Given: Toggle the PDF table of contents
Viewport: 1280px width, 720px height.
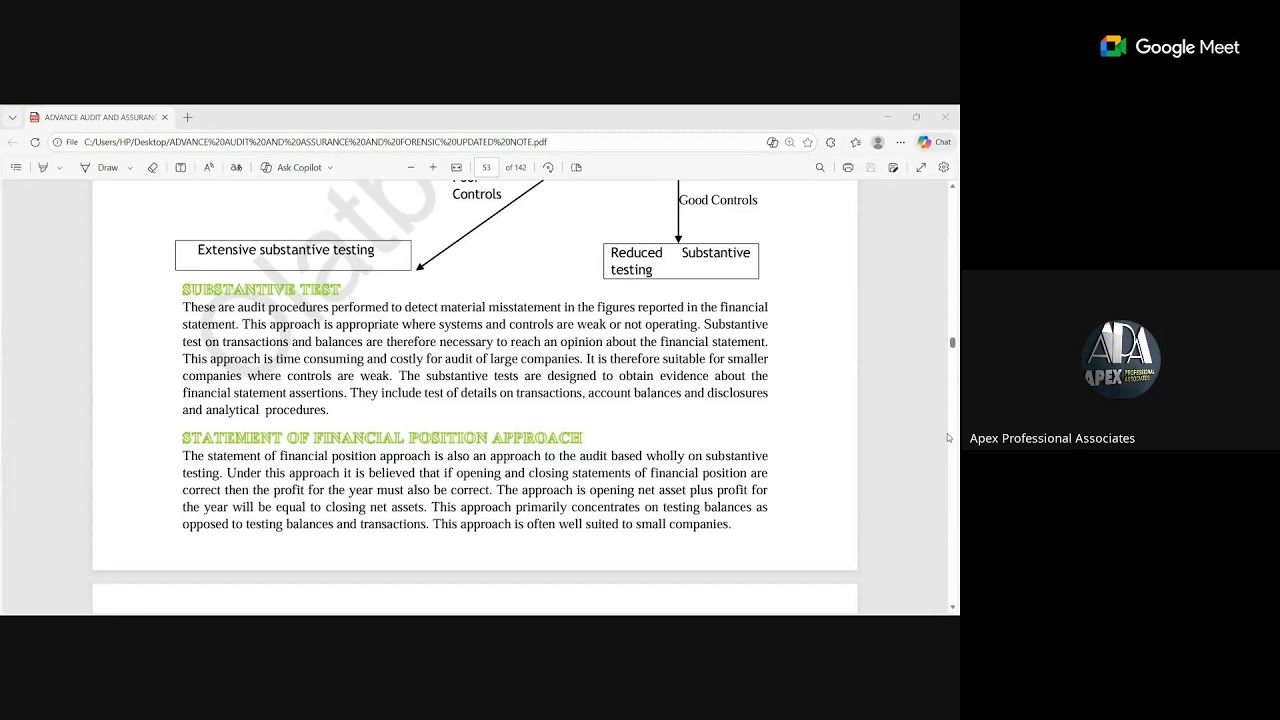Looking at the screenshot, I should [x=16, y=167].
